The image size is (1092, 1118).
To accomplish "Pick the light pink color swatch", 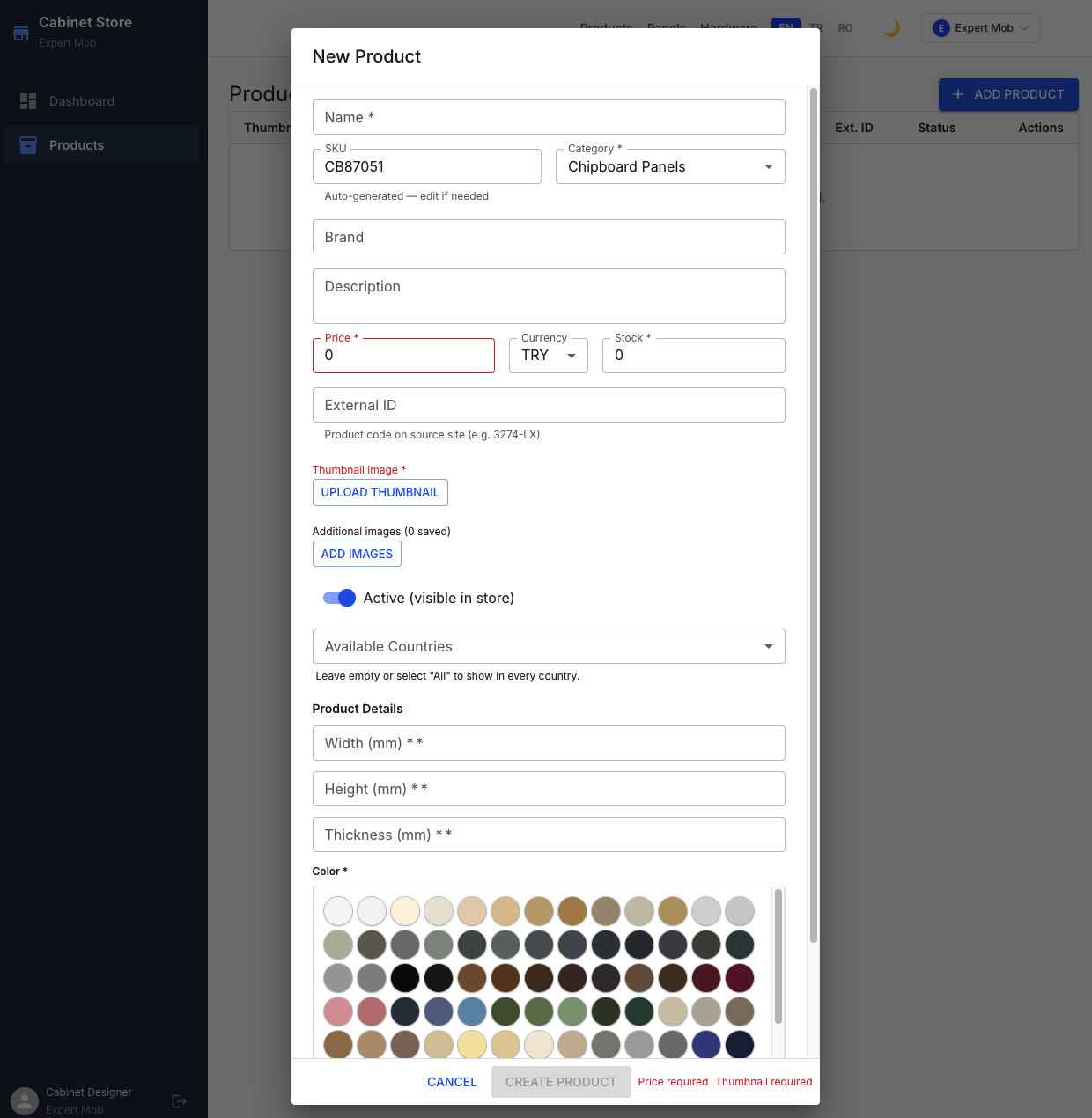I will (x=338, y=1011).
